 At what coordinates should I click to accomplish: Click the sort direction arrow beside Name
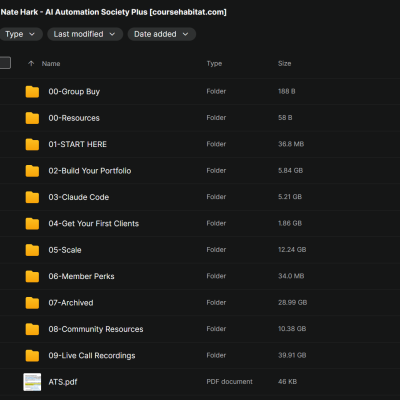[x=31, y=63]
